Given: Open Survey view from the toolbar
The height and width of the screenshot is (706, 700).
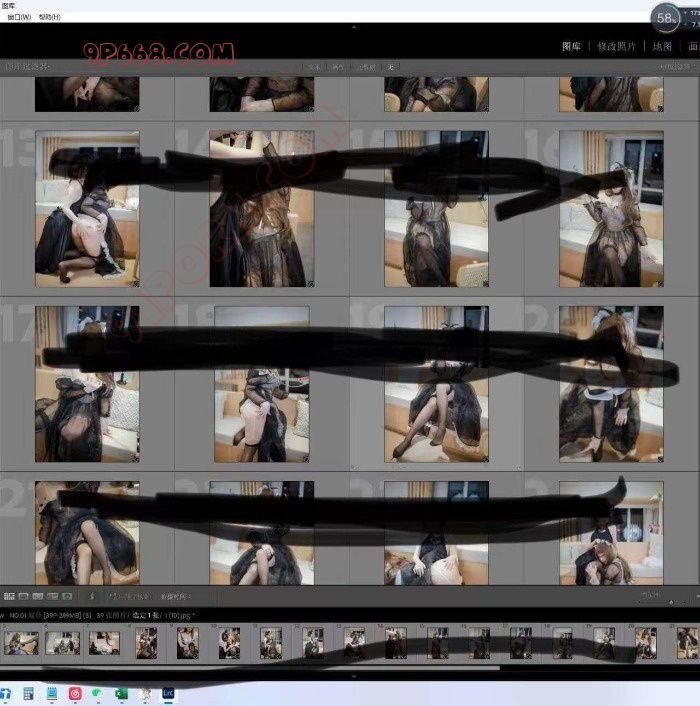Looking at the screenshot, I should click(x=54, y=597).
